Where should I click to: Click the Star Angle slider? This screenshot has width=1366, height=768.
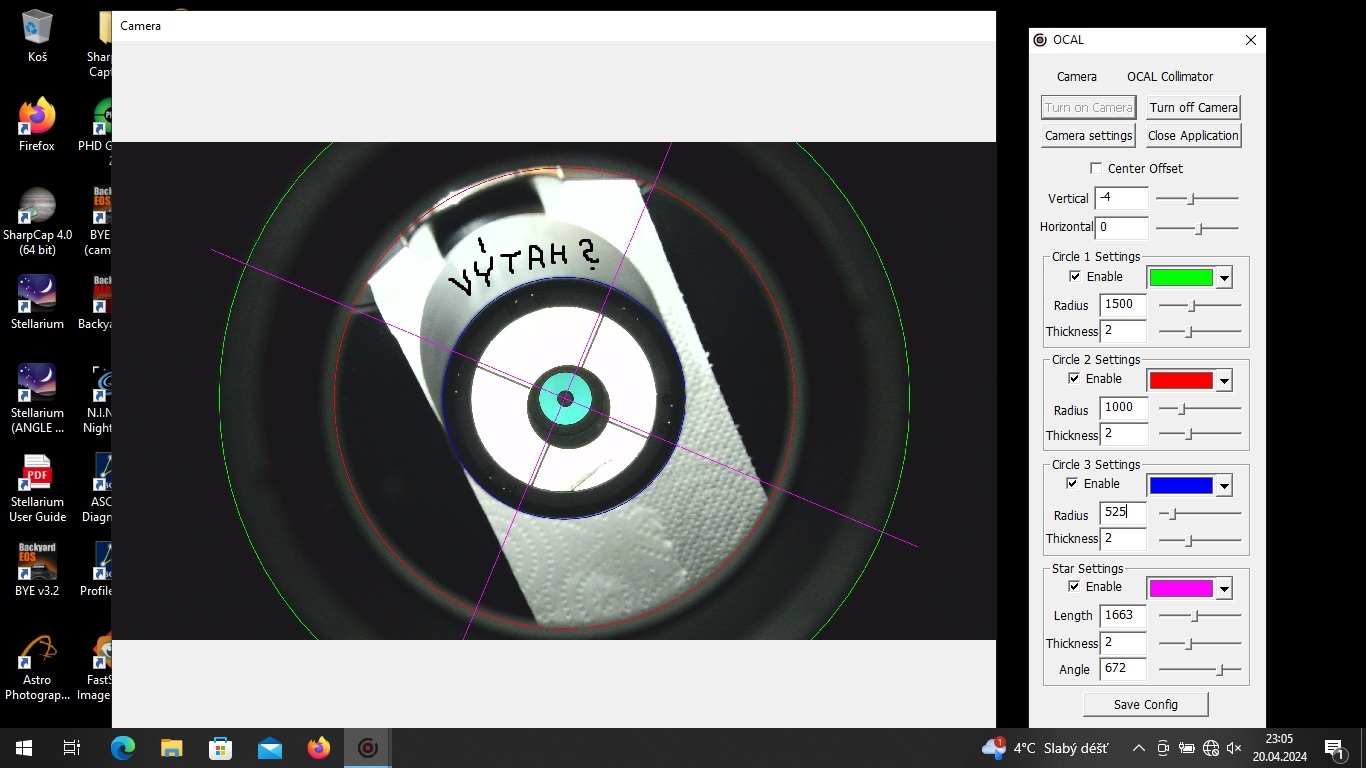pyautogui.click(x=1200, y=669)
